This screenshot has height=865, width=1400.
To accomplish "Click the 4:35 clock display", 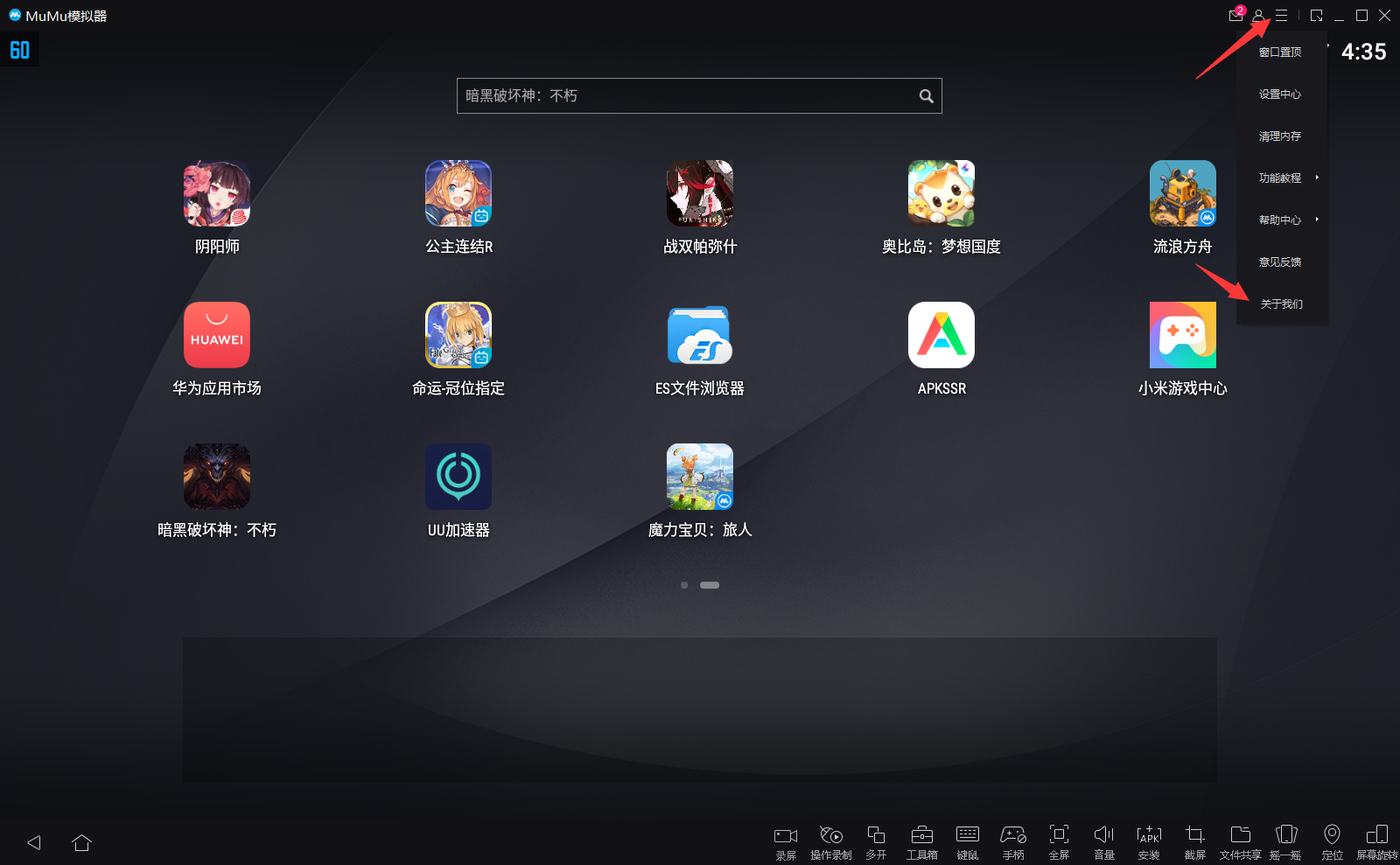I will pos(1363,52).
